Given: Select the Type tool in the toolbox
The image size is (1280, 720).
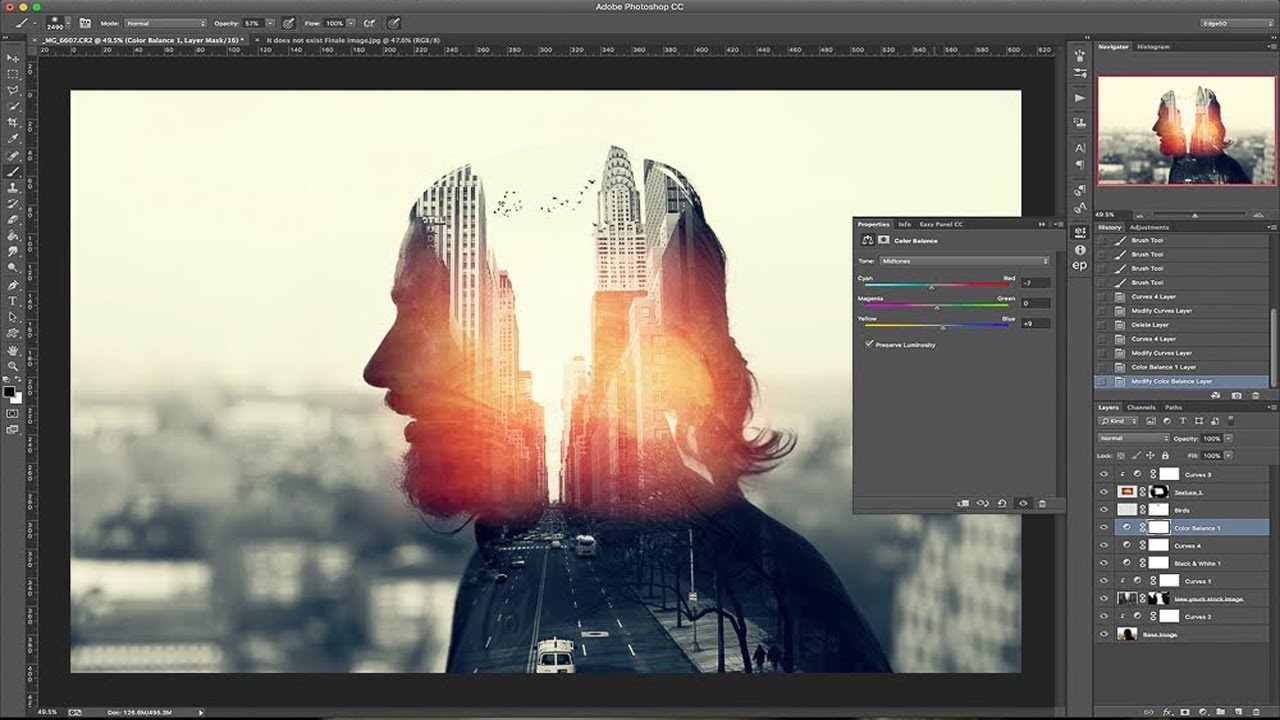Looking at the screenshot, I should (13, 300).
